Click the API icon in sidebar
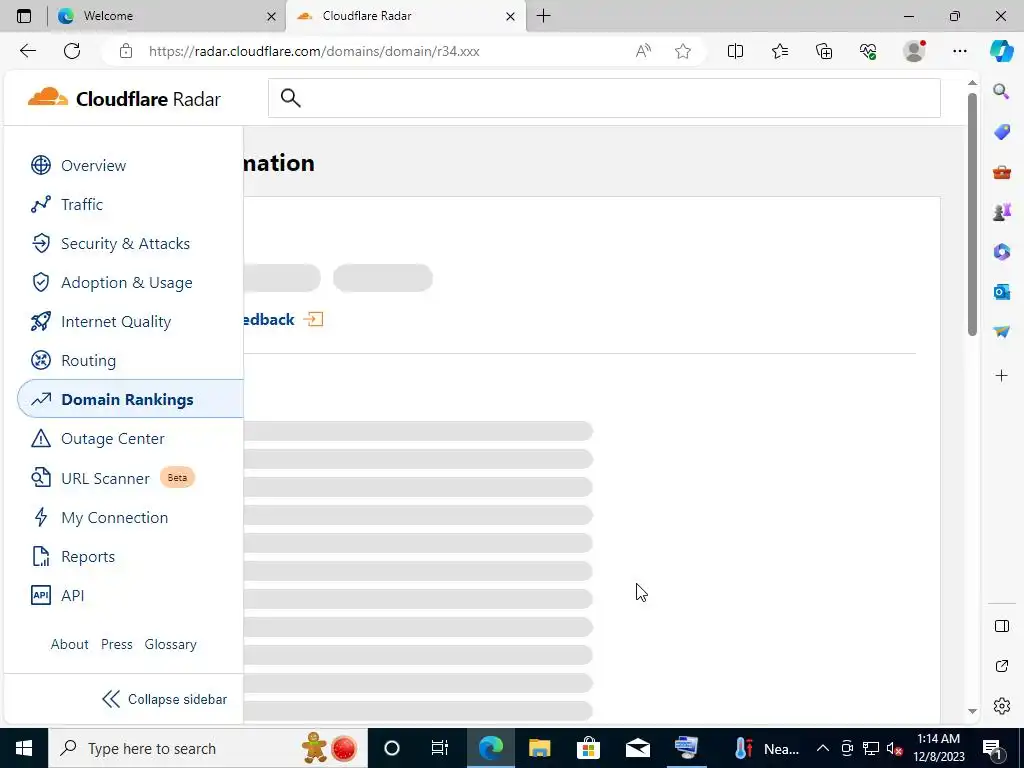Image resolution: width=1024 pixels, height=768 pixels. [x=40, y=595]
